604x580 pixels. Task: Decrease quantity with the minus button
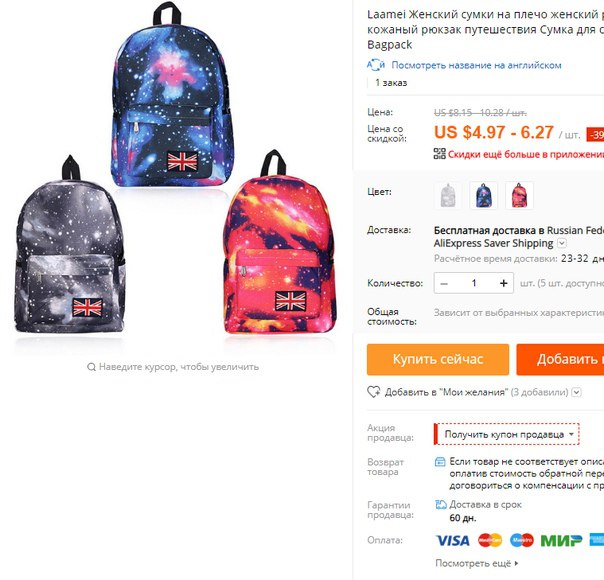(x=444, y=283)
